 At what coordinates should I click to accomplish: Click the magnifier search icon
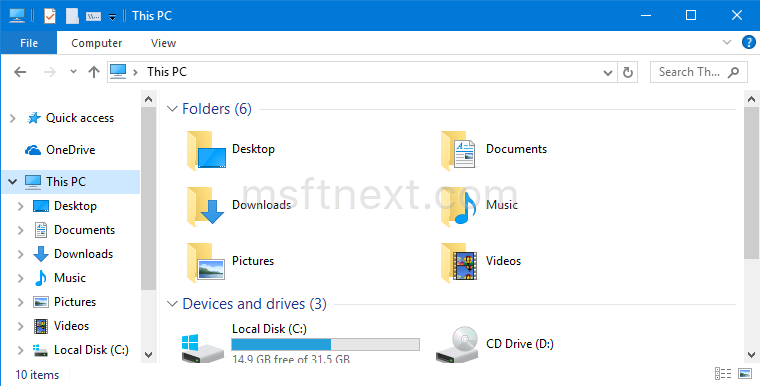[734, 72]
